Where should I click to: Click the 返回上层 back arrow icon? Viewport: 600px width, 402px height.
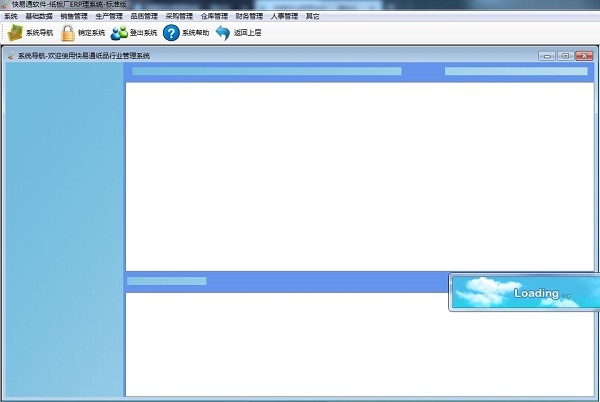point(223,33)
